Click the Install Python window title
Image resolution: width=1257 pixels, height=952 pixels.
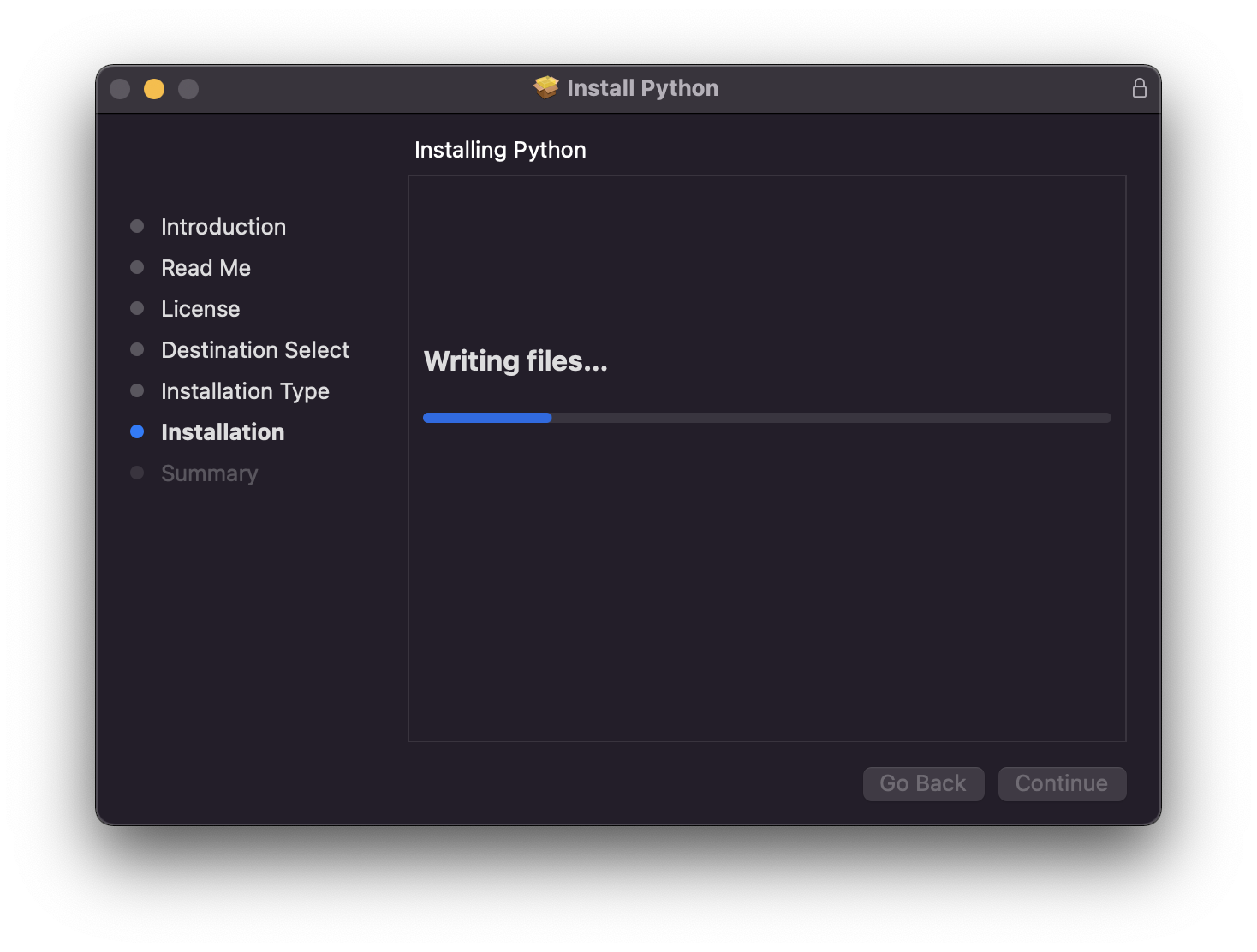pos(642,88)
